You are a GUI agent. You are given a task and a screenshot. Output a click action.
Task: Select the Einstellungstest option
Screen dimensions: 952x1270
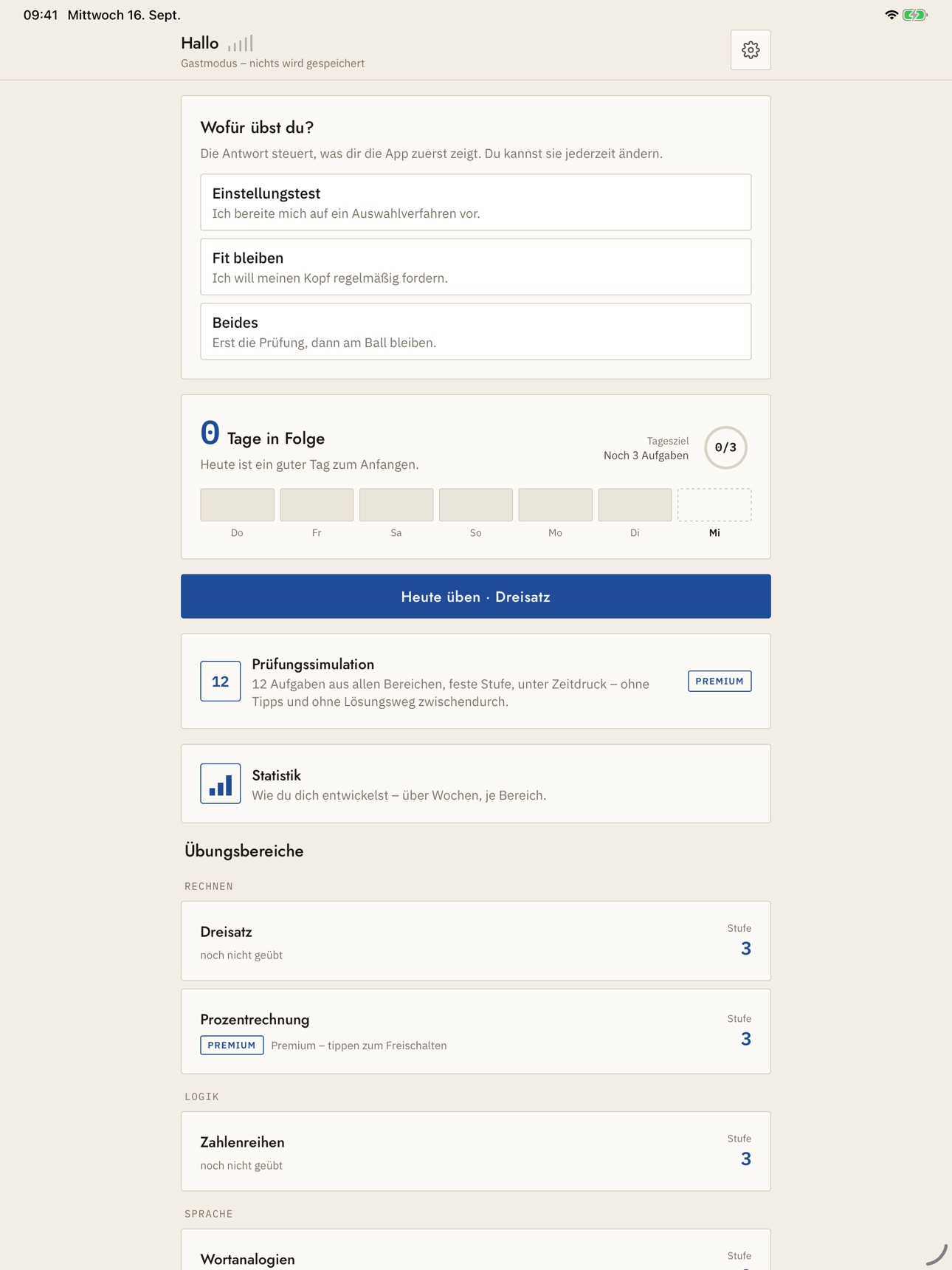coord(476,202)
